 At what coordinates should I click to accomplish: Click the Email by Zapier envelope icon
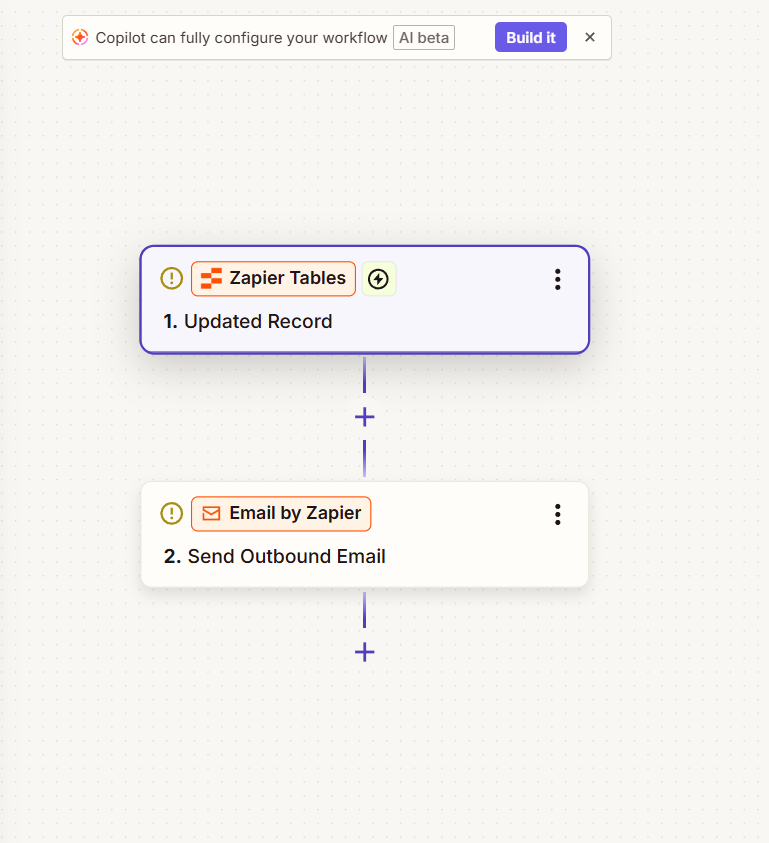point(211,514)
